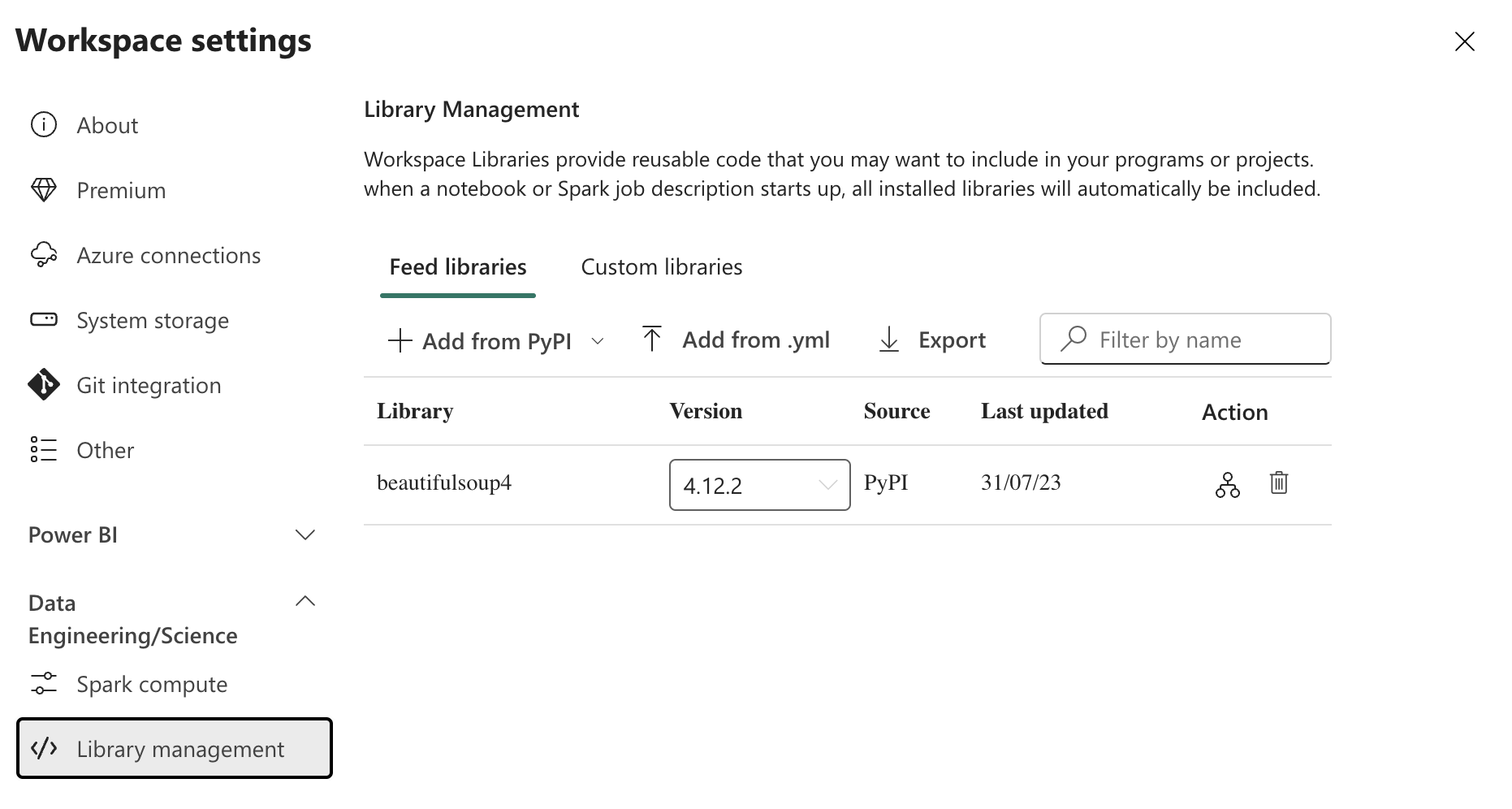Click the delete trash icon for beautifulsoup4
The width and height of the screenshot is (1512, 809).
(1278, 483)
